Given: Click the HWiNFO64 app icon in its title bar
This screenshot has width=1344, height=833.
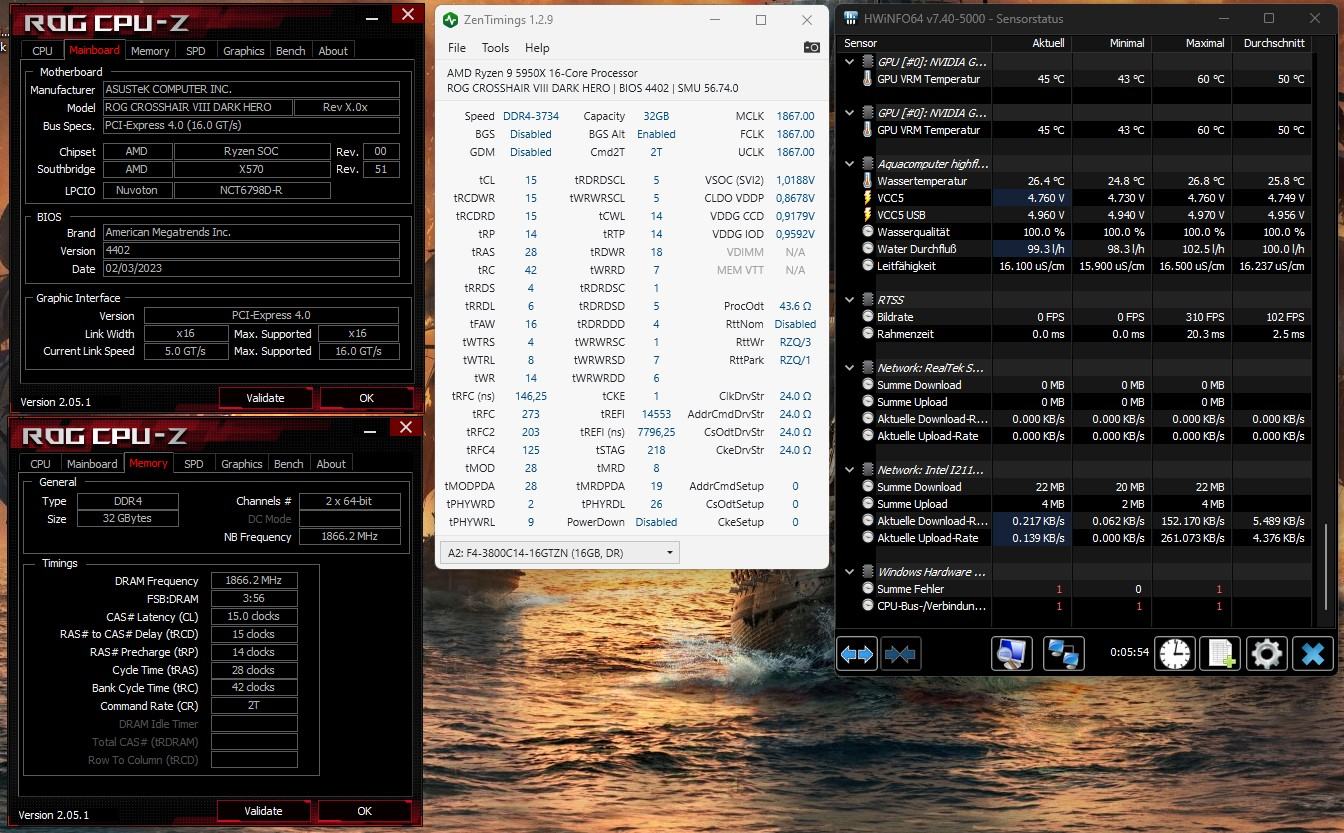Looking at the screenshot, I should click(851, 18).
